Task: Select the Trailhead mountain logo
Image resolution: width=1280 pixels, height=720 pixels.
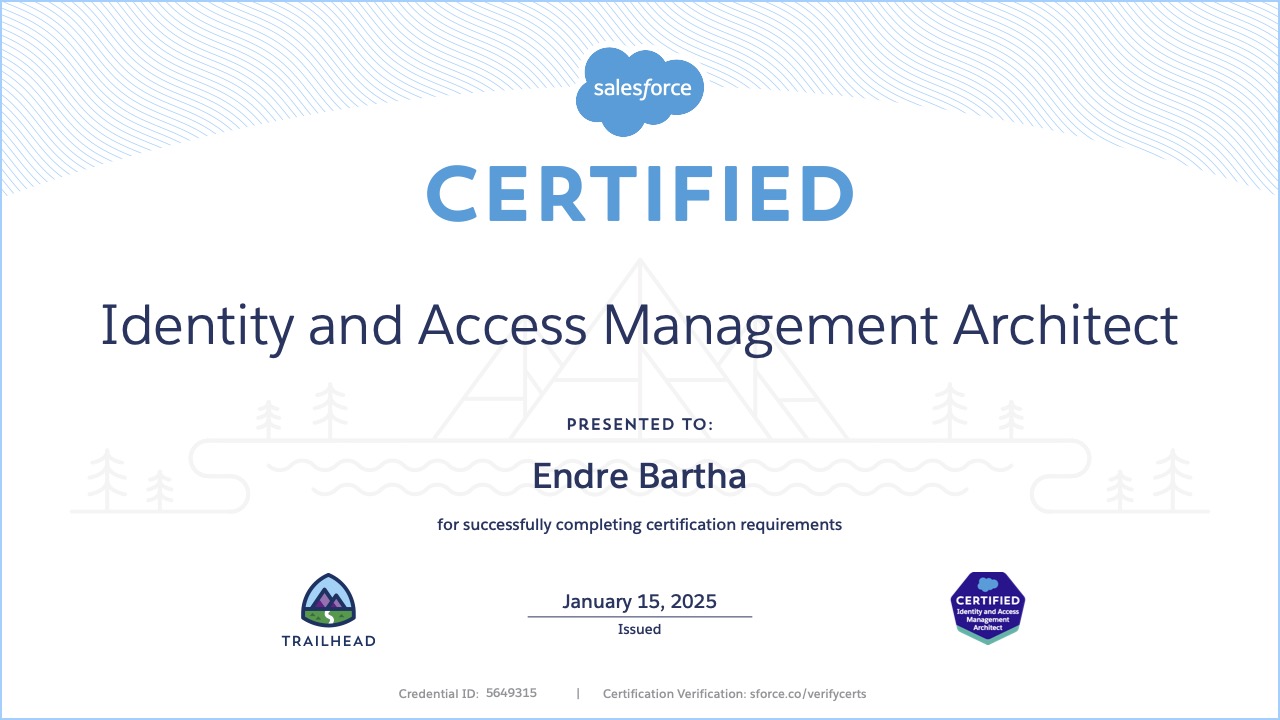Action: coord(330,600)
